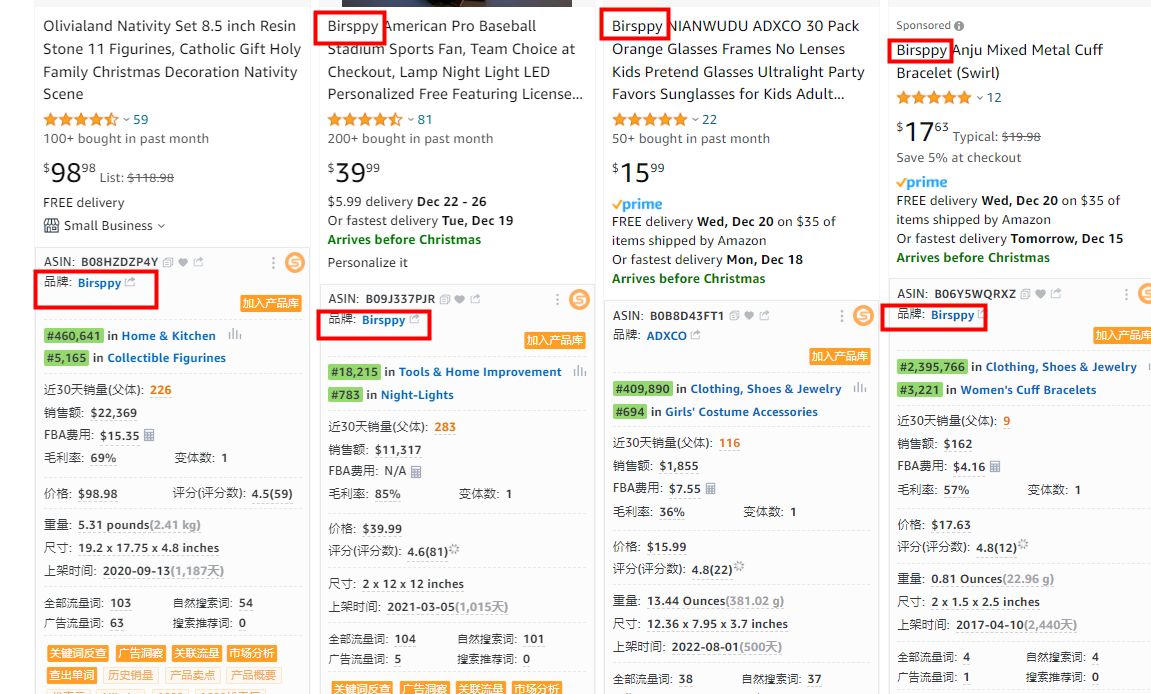Open the Night-Lights category link
The height and width of the screenshot is (694, 1151).
click(417, 394)
